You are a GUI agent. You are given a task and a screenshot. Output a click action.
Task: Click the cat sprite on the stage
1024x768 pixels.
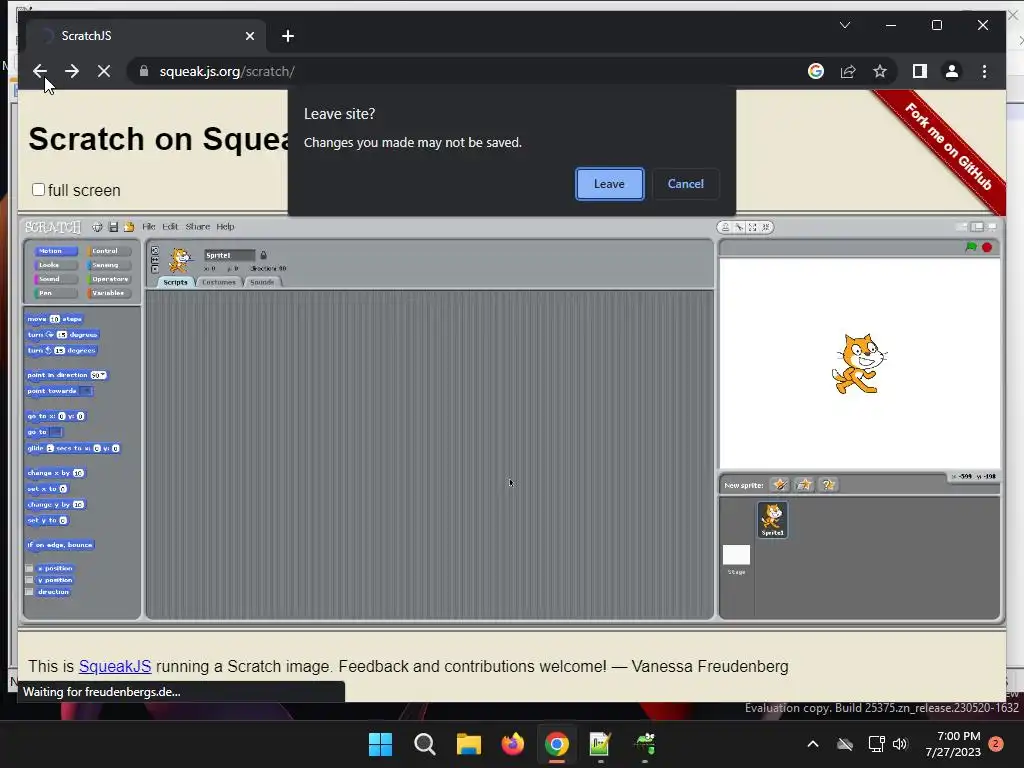859,364
